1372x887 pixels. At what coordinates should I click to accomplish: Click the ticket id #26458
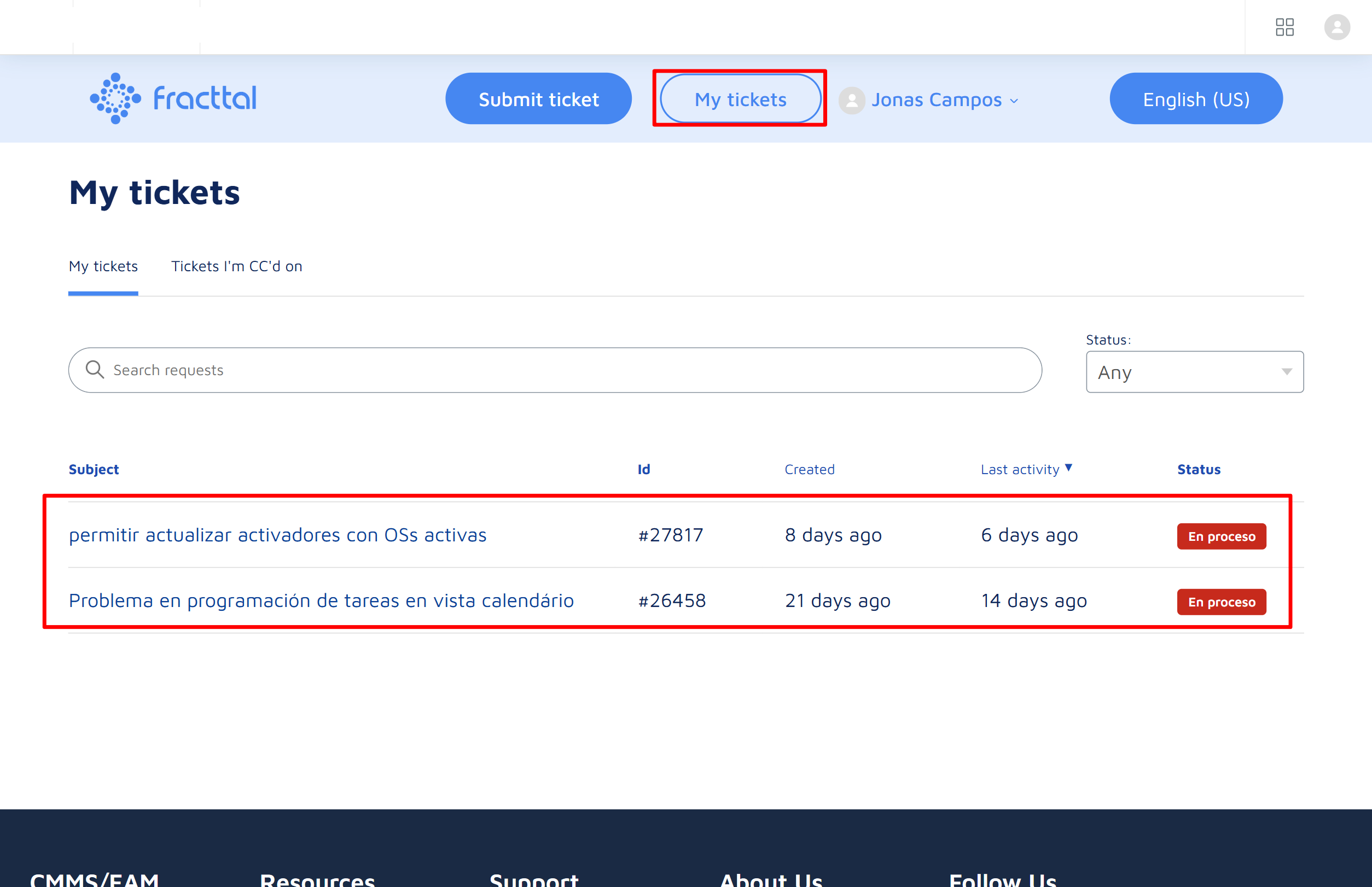tap(672, 601)
